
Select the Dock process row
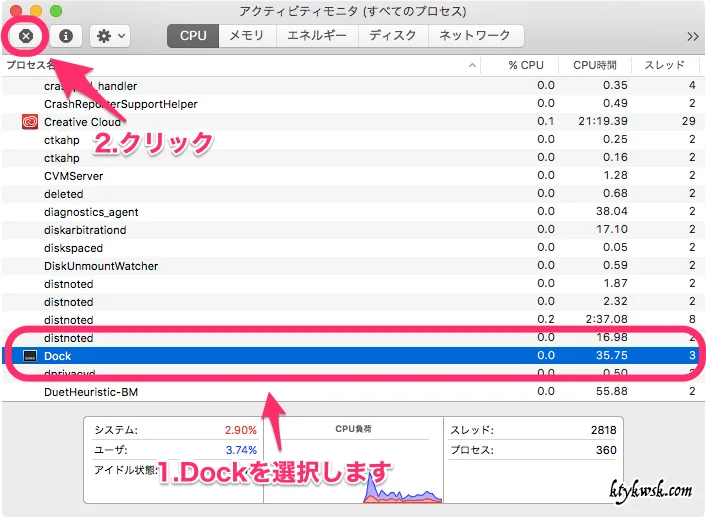pos(351,356)
